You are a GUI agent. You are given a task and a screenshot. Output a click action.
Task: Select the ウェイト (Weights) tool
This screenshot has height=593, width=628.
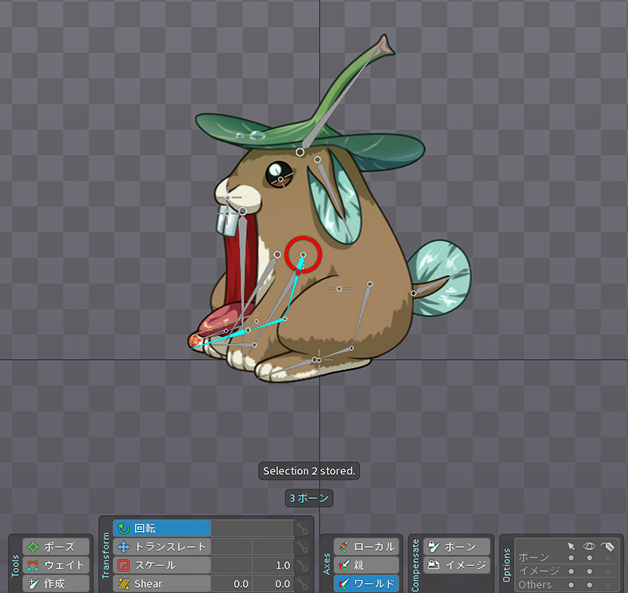click(x=56, y=565)
